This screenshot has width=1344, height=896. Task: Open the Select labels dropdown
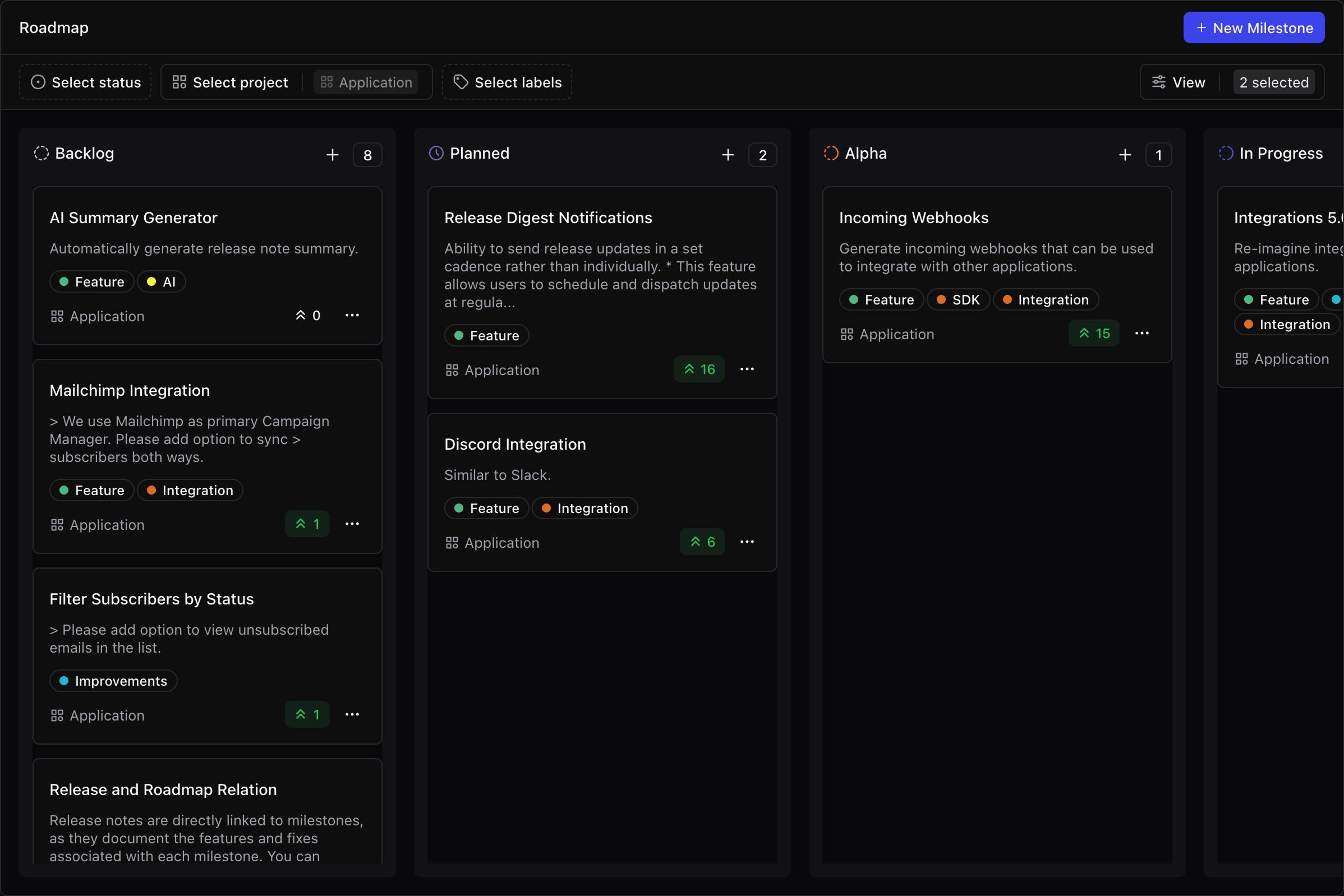point(506,82)
